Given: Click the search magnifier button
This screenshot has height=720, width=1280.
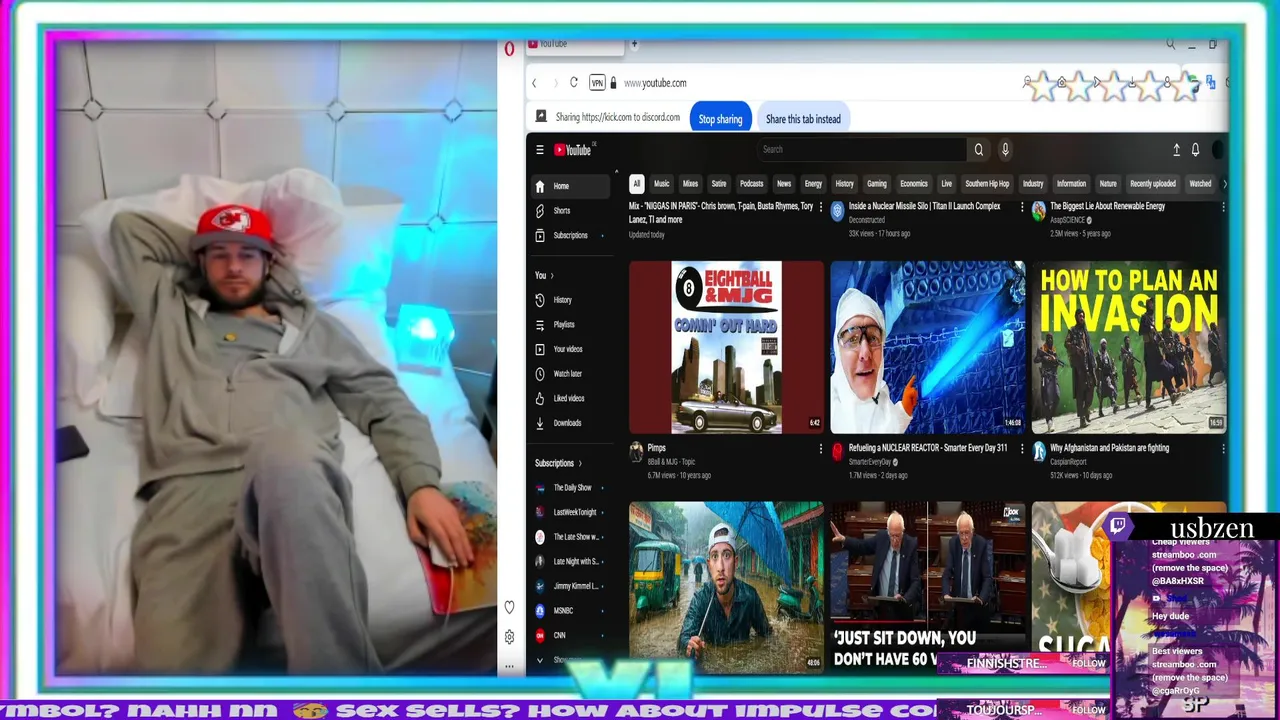Looking at the screenshot, I should click(x=979, y=150).
